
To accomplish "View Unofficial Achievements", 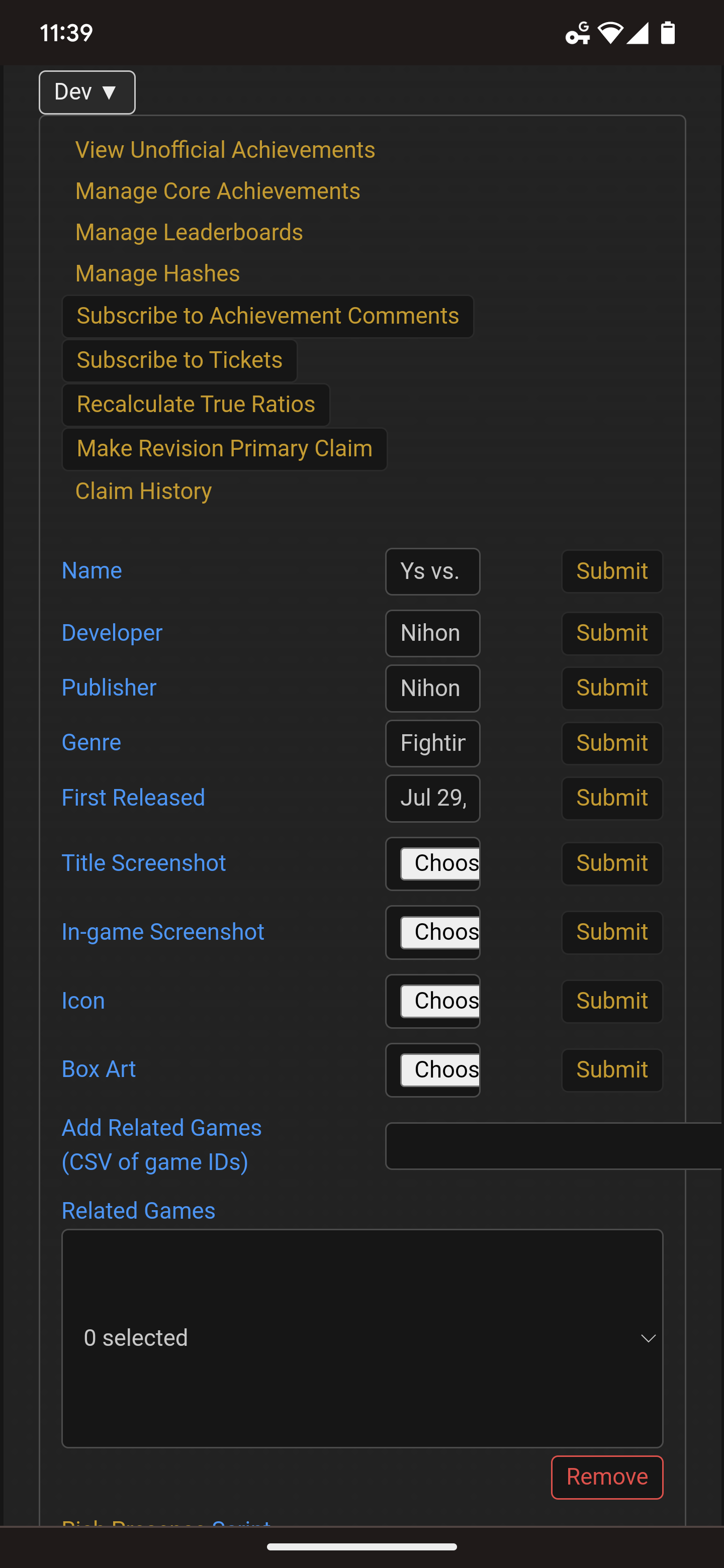I will pos(224,150).
